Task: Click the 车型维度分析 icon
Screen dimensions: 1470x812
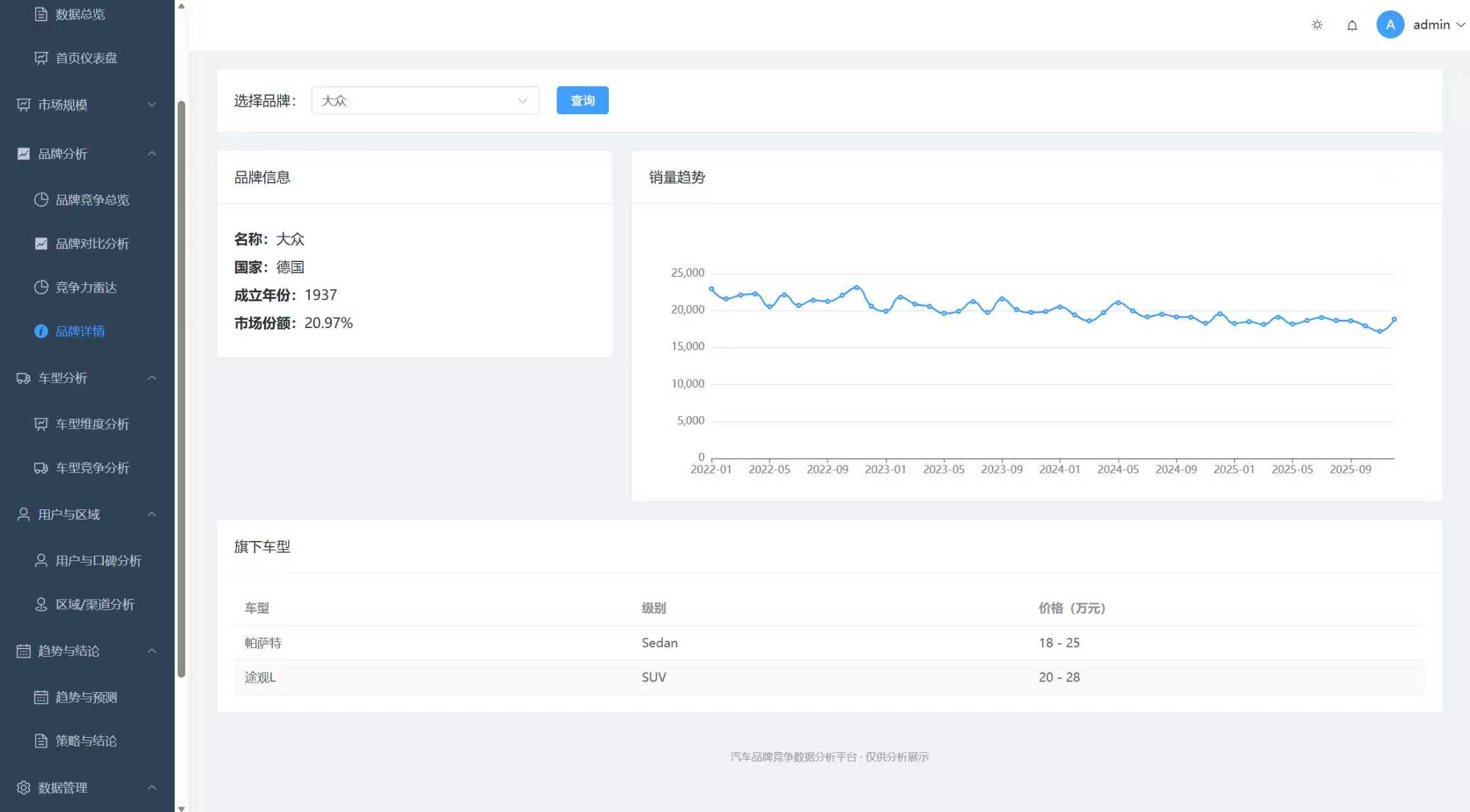Action: [41, 424]
